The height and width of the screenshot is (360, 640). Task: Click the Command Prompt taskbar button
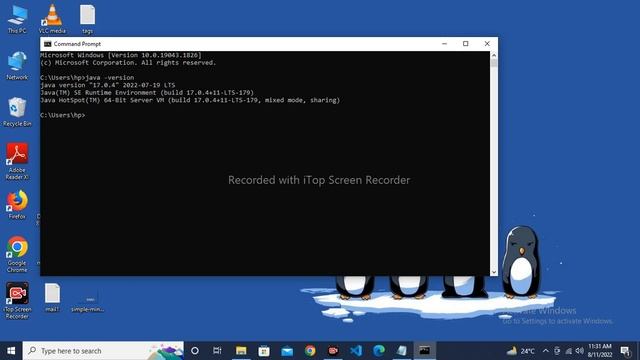pyautogui.click(x=424, y=351)
